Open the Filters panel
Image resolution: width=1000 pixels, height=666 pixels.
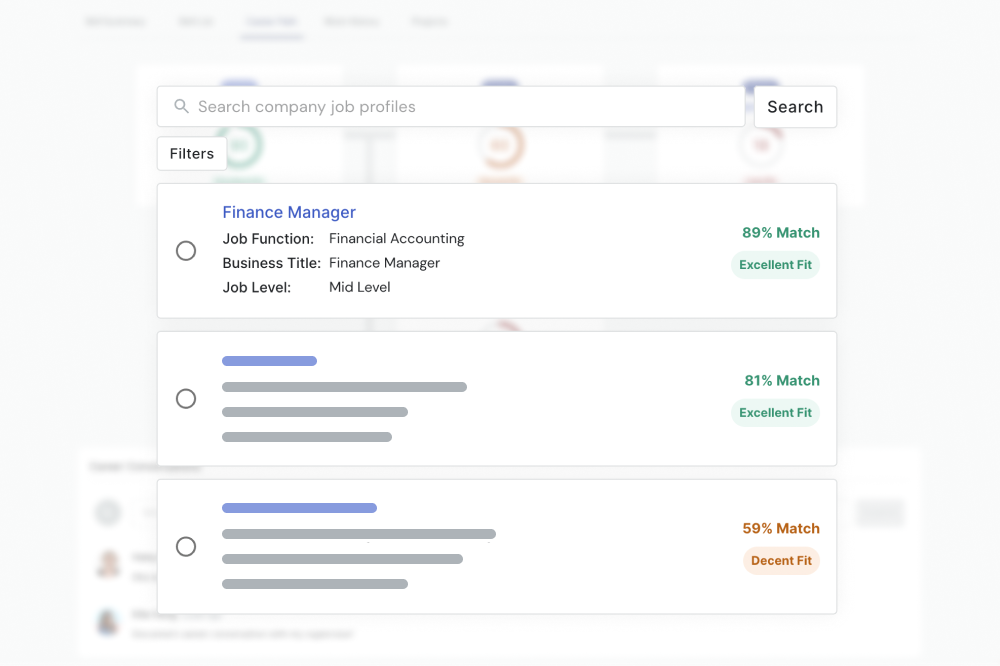coord(191,153)
